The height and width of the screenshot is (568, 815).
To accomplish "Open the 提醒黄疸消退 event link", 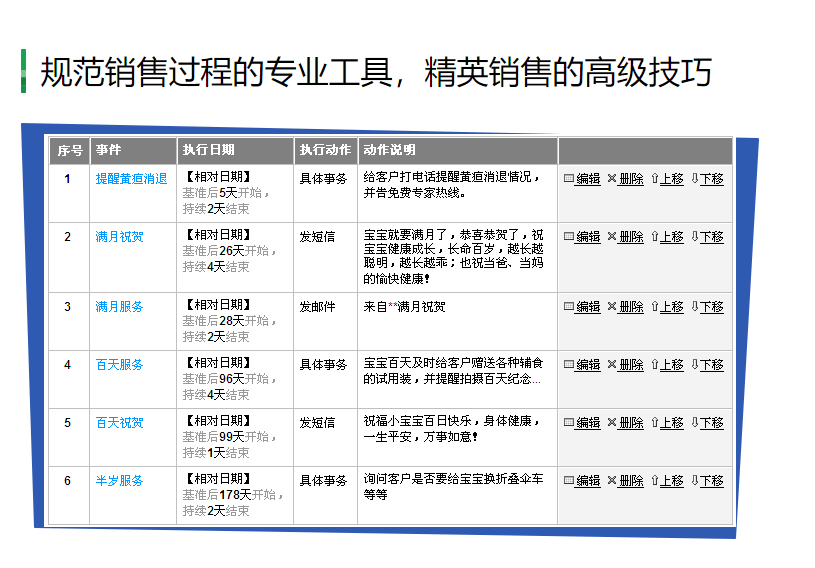I will tap(131, 179).
